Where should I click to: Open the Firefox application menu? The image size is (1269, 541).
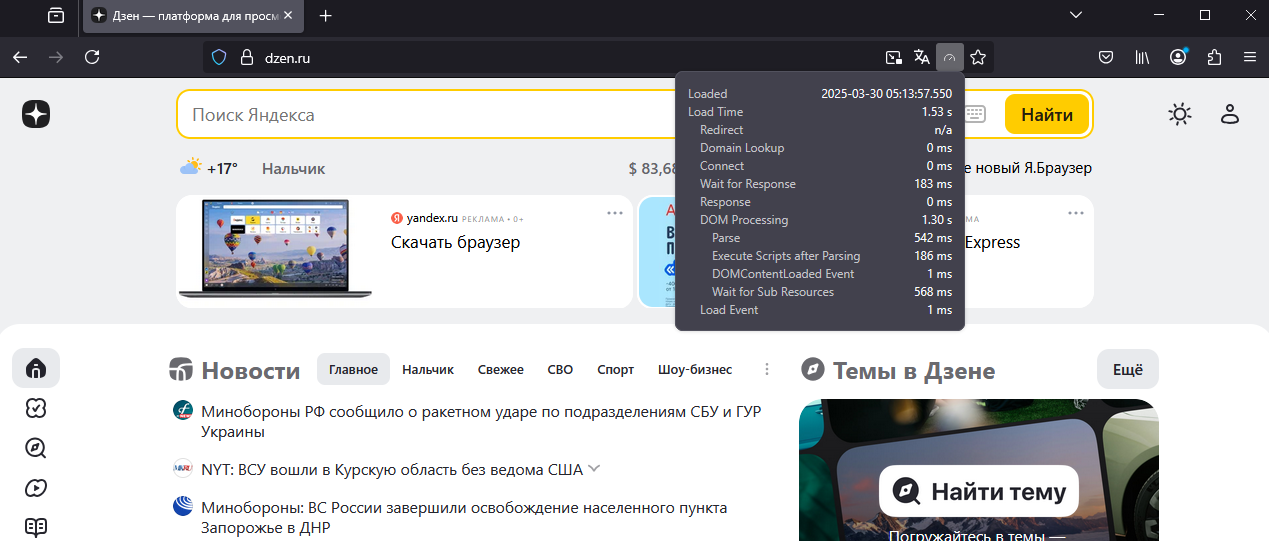1249,58
